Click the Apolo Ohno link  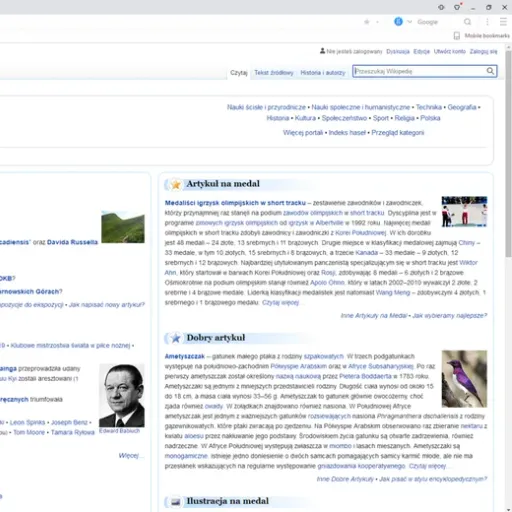(x=327, y=283)
